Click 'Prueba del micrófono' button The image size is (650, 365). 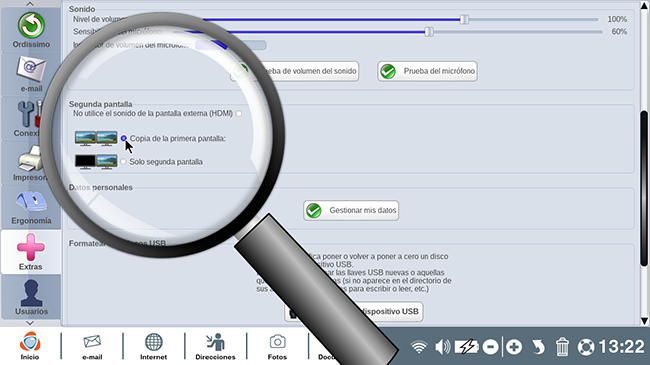pos(427,71)
